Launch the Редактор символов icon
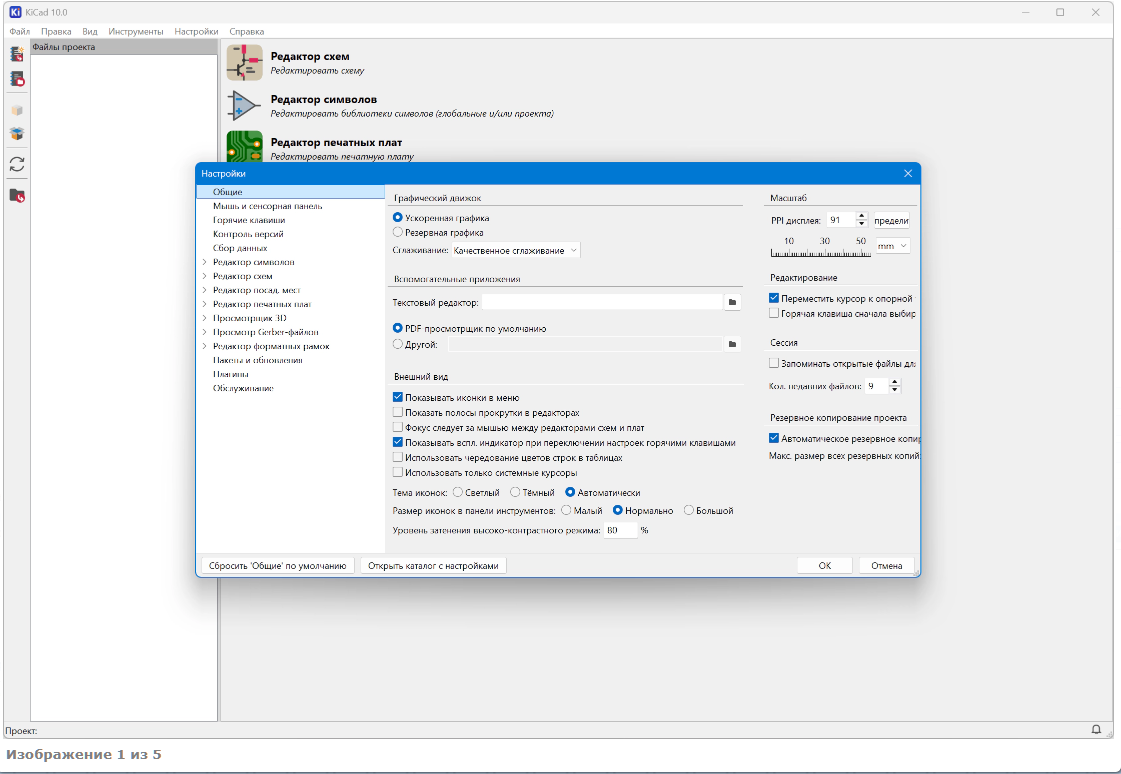1121x774 pixels. pyautogui.click(x=244, y=106)
